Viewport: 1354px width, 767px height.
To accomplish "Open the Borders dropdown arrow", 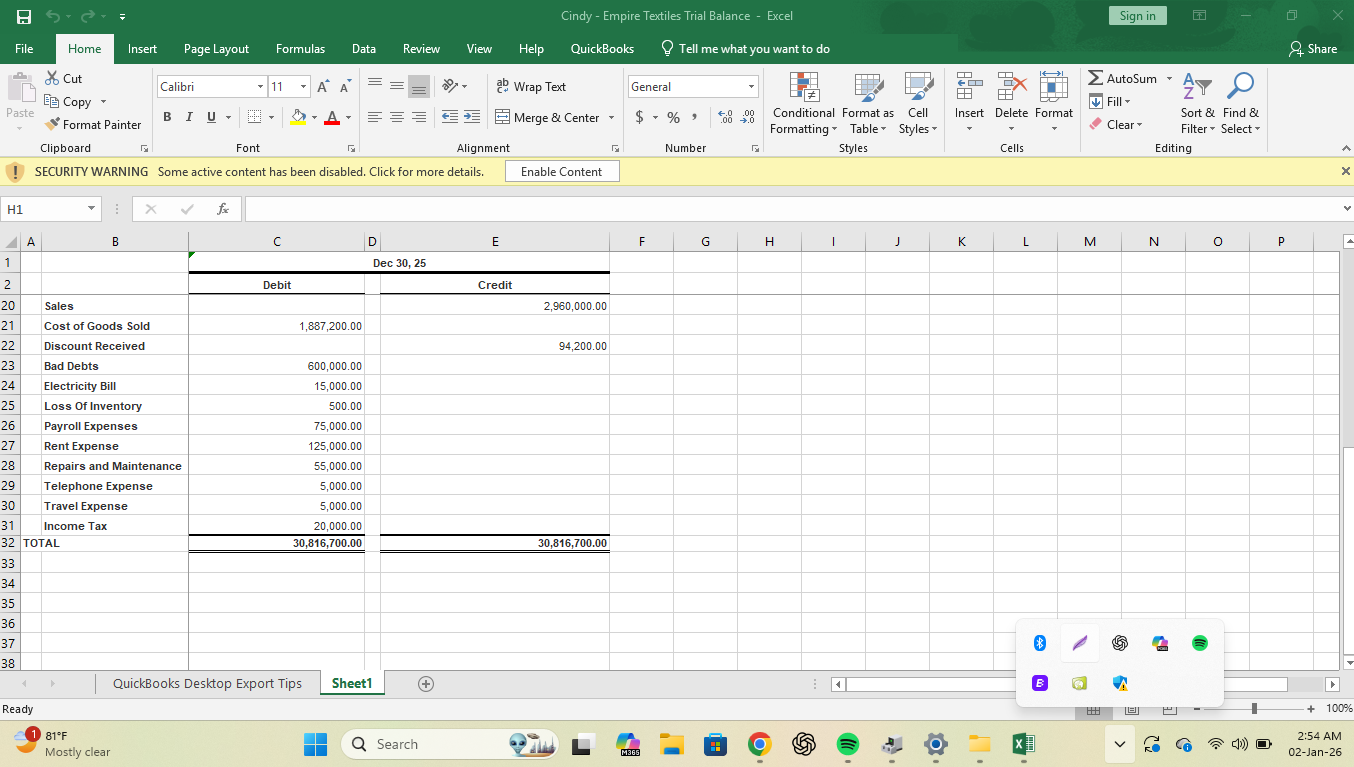I will [x=272, y=117].
